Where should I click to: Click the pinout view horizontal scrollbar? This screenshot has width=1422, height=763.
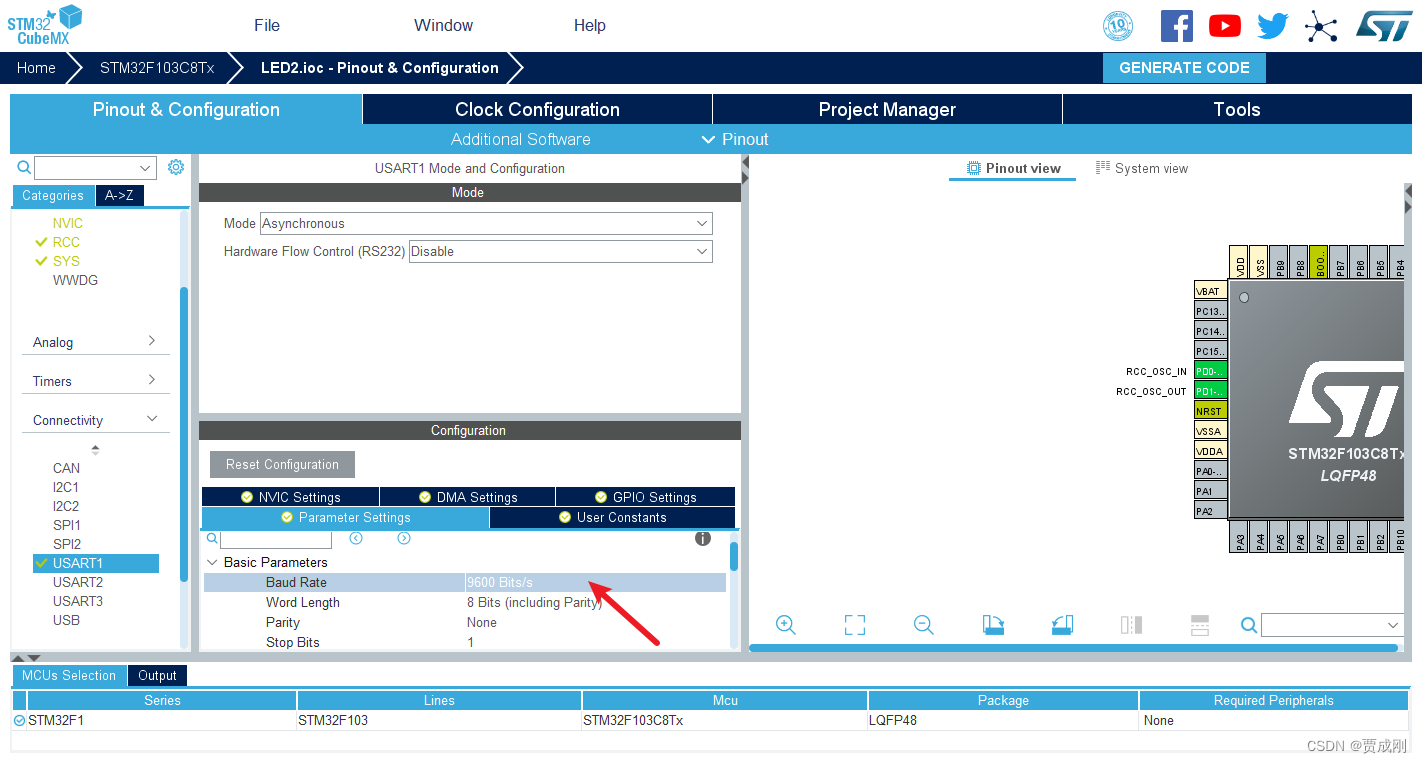click(x=1073, y=648)
